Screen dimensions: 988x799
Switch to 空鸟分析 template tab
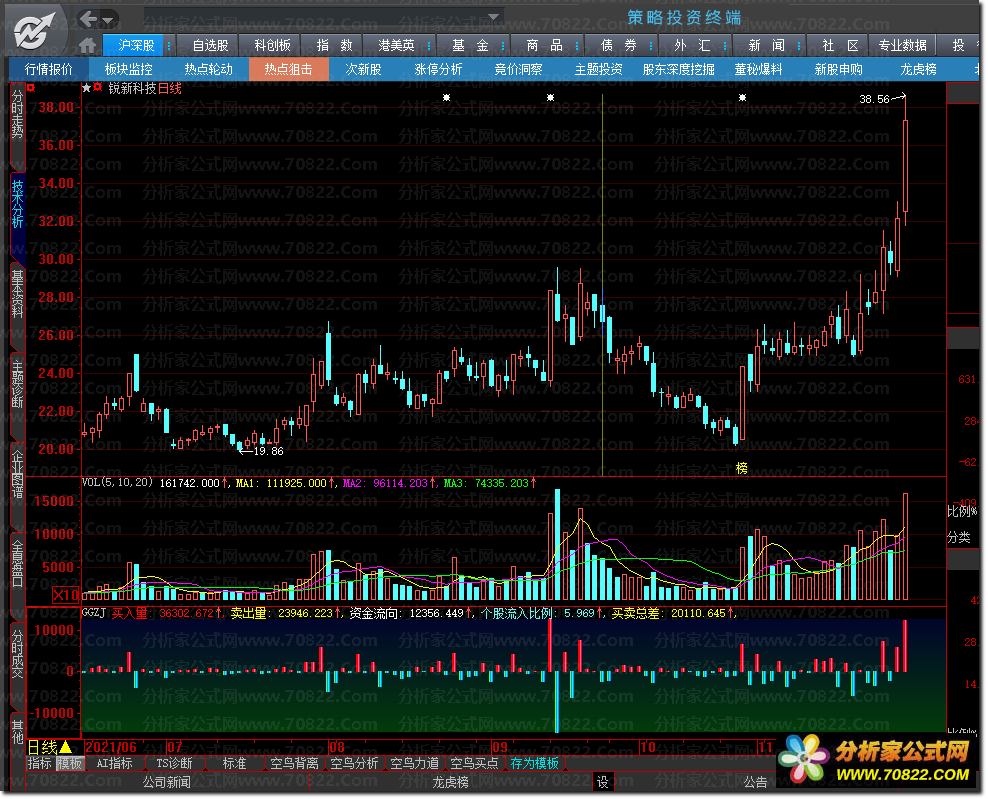point(354,763)
